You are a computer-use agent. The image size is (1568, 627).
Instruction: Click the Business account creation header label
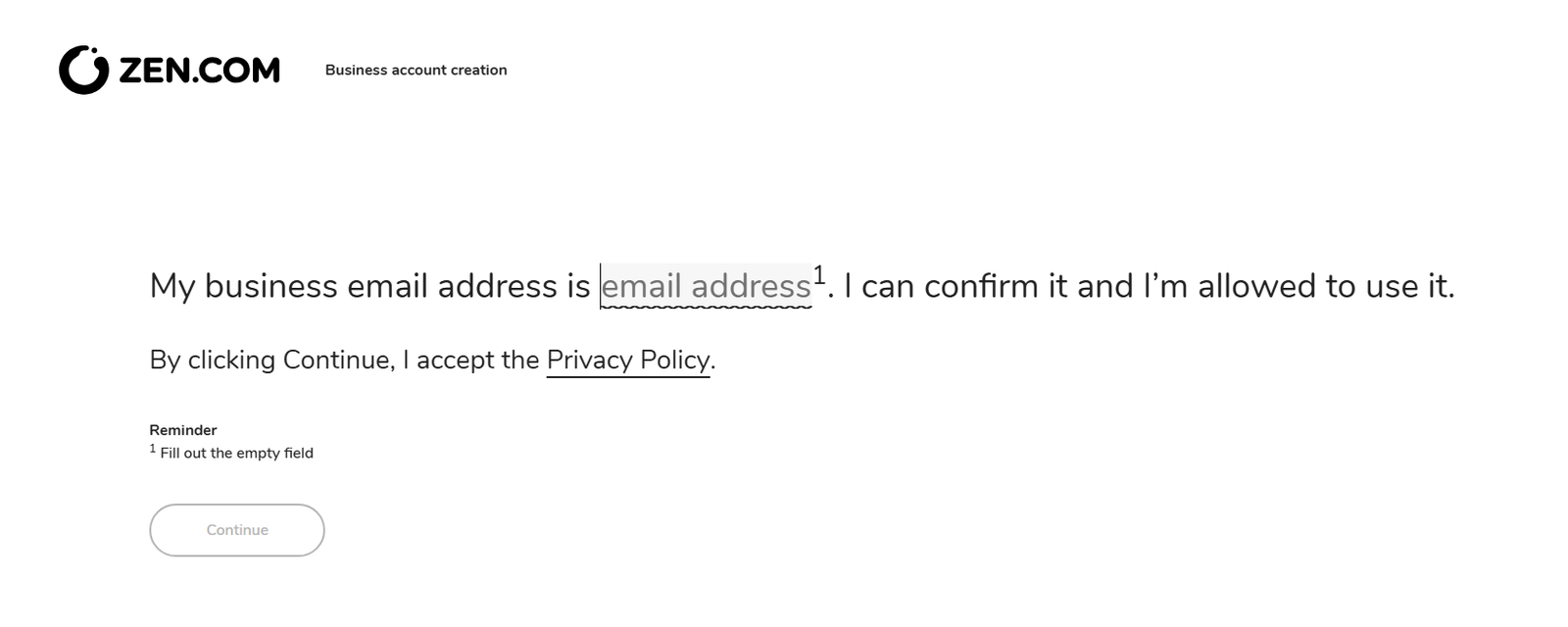(416, 70)
